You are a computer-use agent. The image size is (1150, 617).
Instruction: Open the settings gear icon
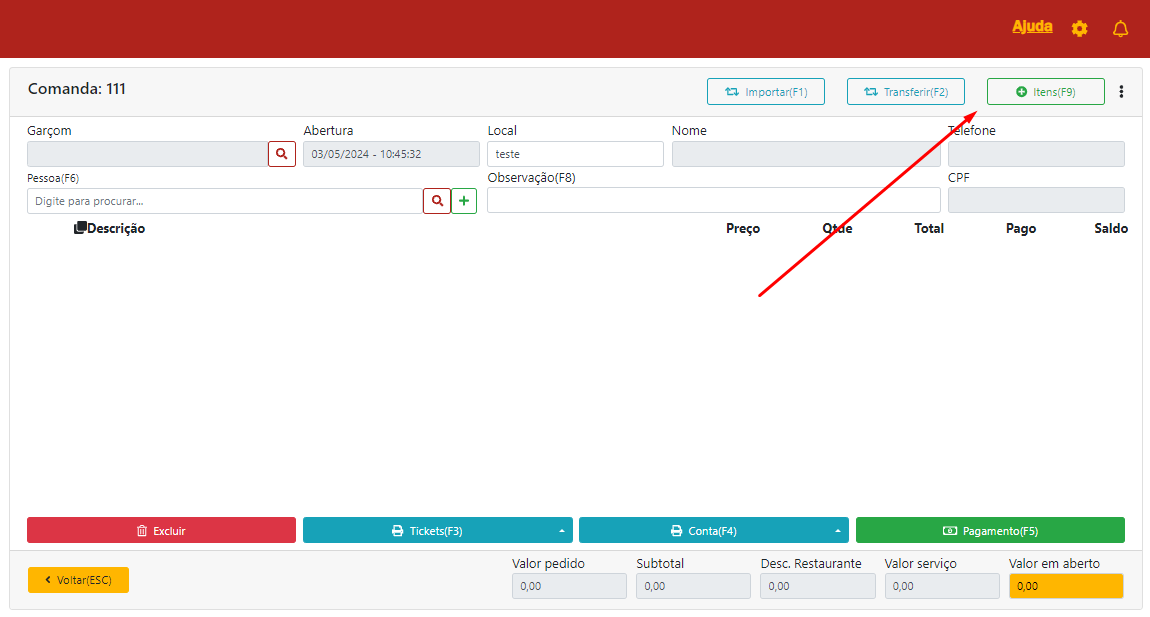click(x=1079, y=29)
